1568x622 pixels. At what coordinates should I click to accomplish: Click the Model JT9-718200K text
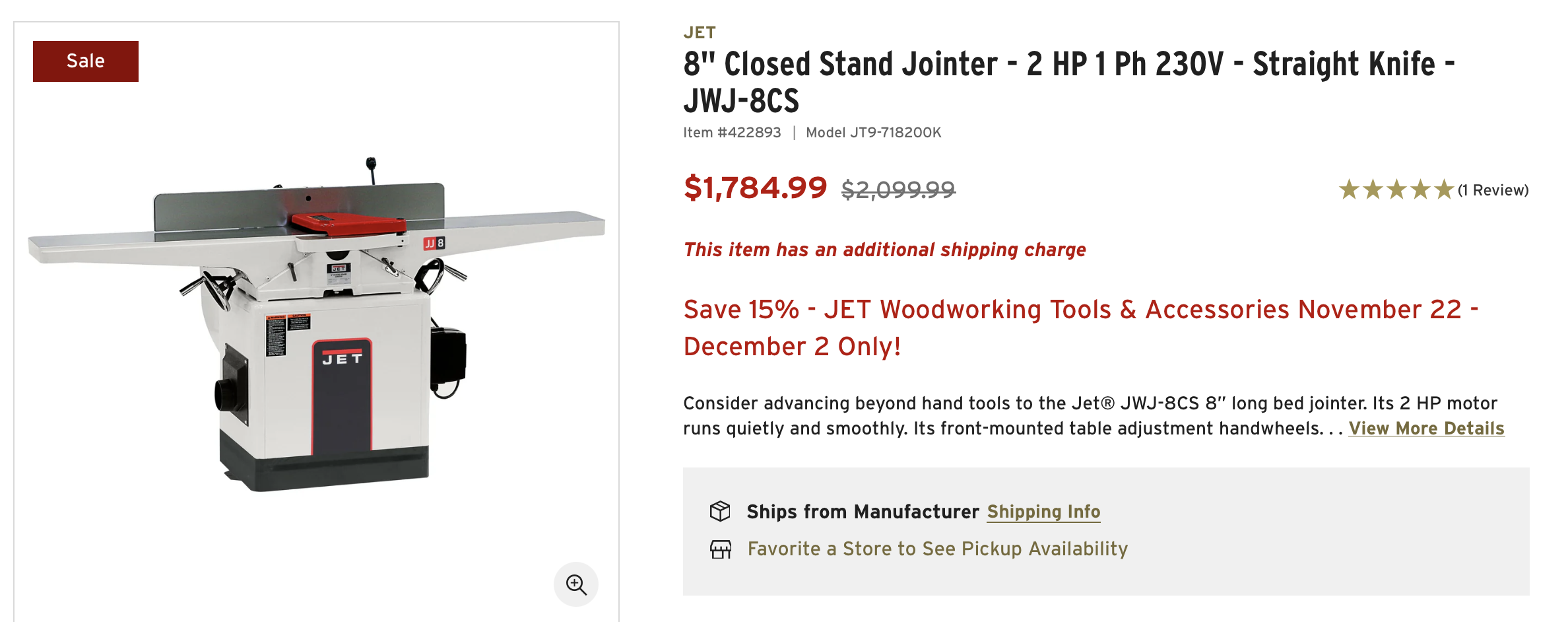click(874, 133)
